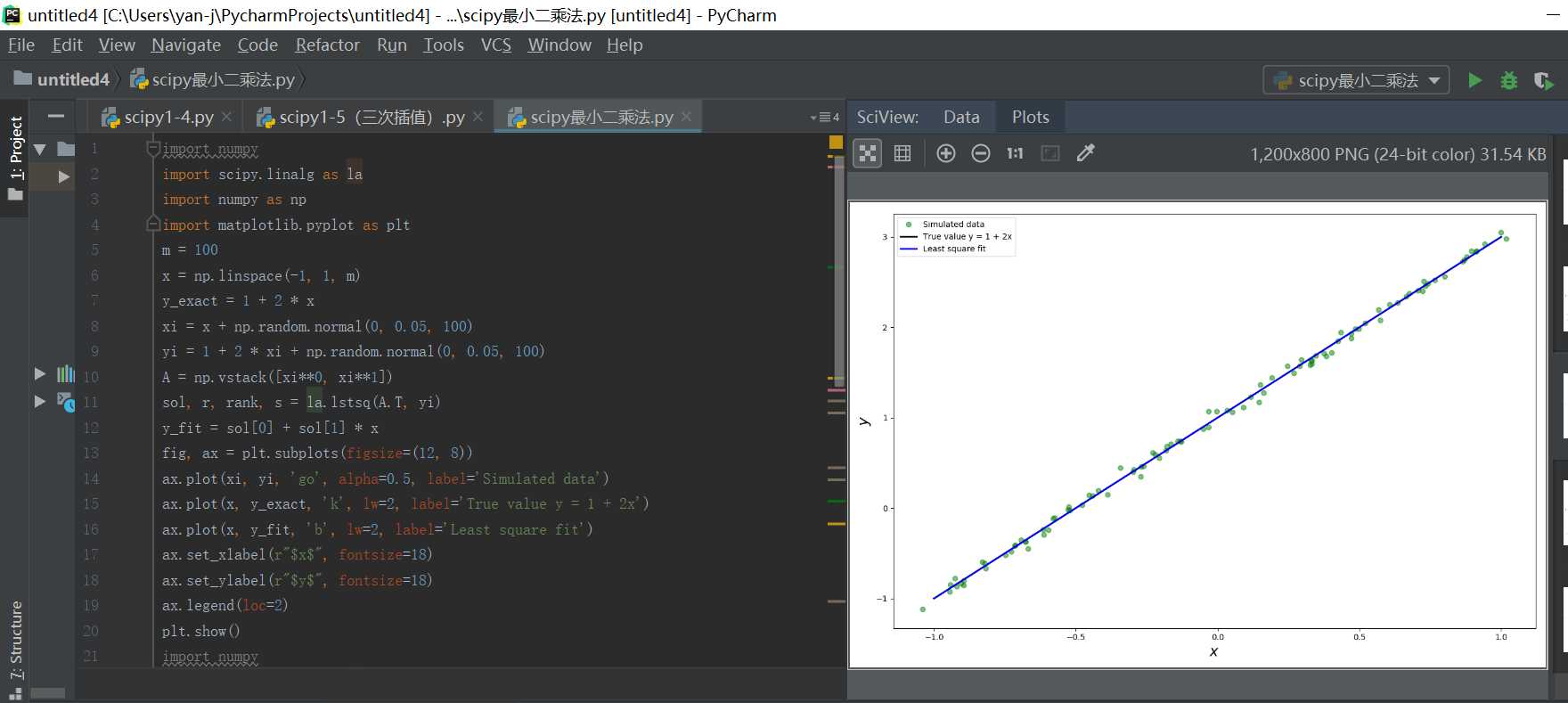Expand the child node in project tree
The height and width of the screenshot is (703, 1568).
[x=64, y=176]
